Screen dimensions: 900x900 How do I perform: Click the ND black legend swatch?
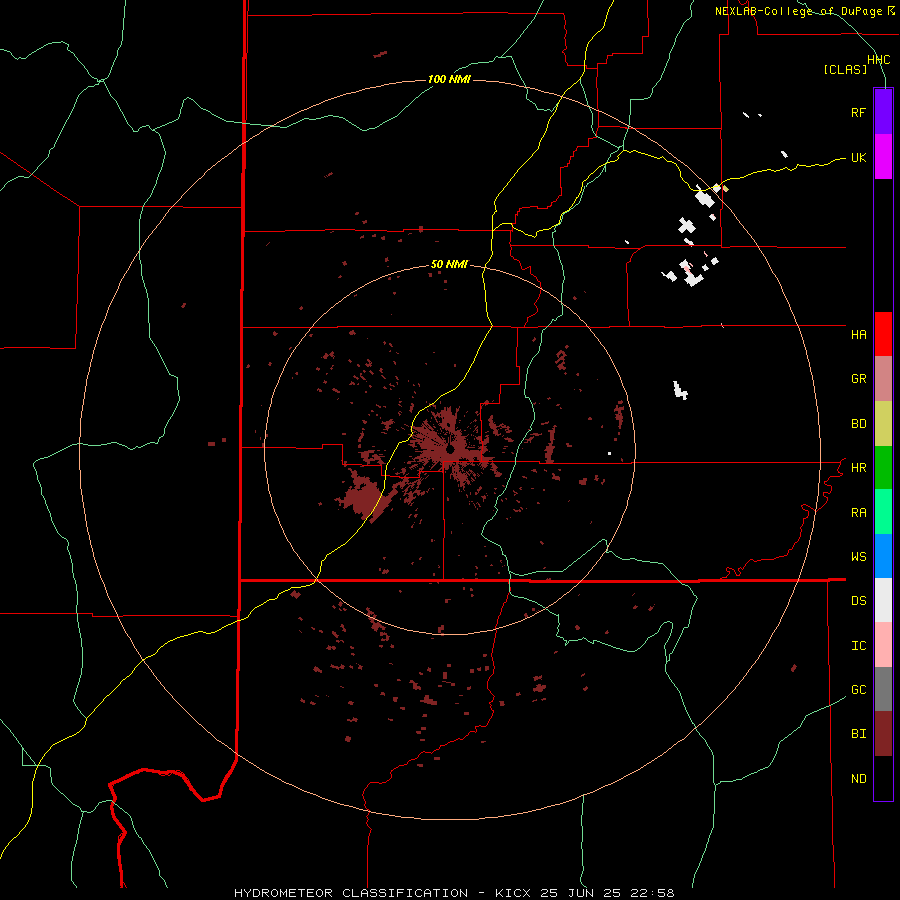coord(883,778)
